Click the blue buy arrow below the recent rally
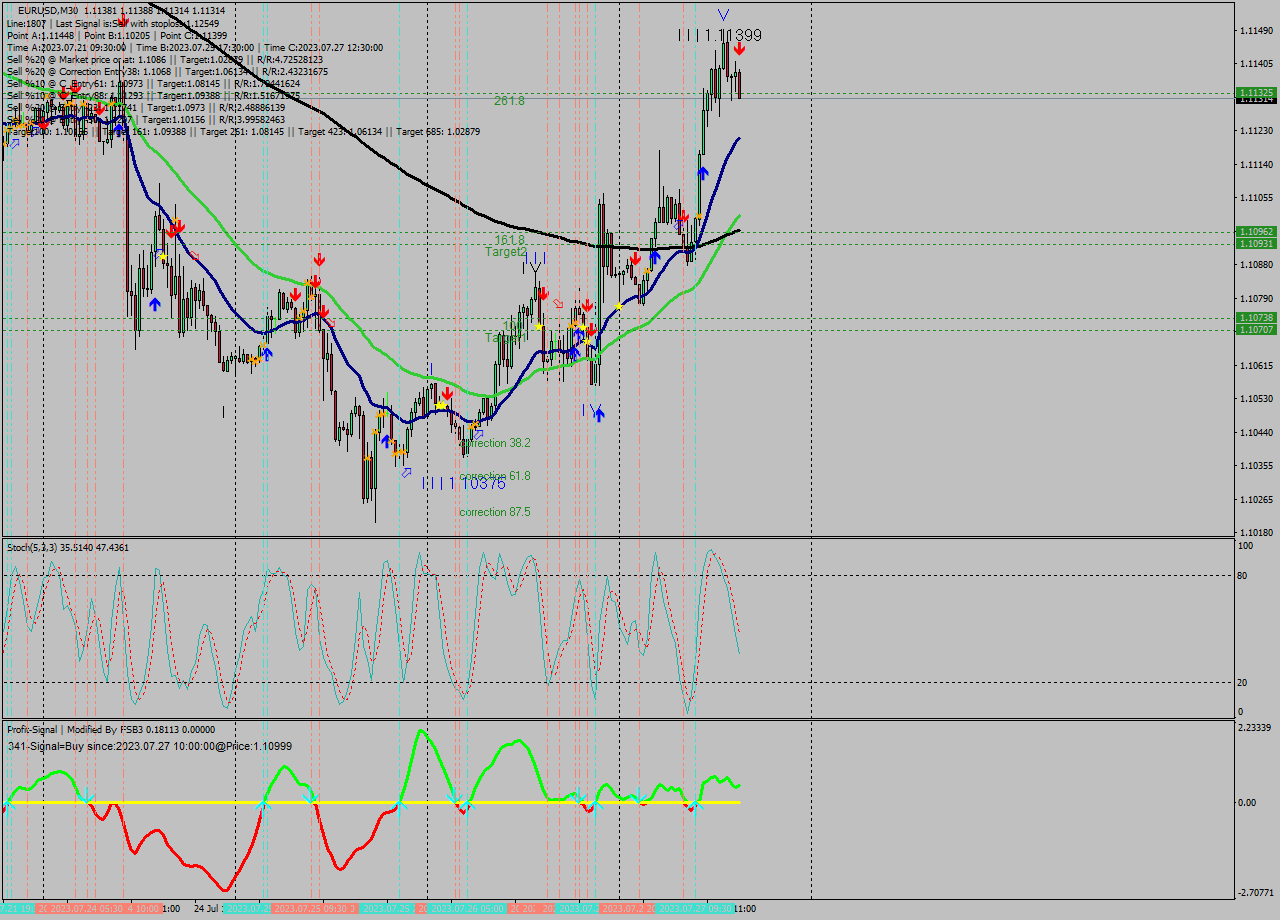 703,172
